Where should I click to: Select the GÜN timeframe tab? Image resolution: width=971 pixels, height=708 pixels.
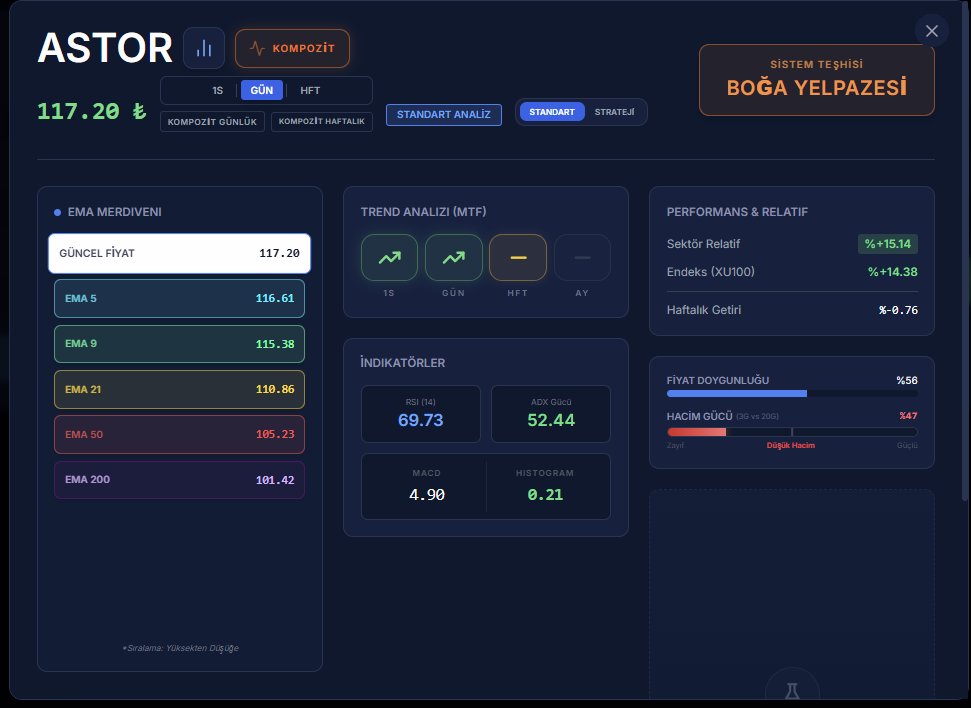point(261,90)
